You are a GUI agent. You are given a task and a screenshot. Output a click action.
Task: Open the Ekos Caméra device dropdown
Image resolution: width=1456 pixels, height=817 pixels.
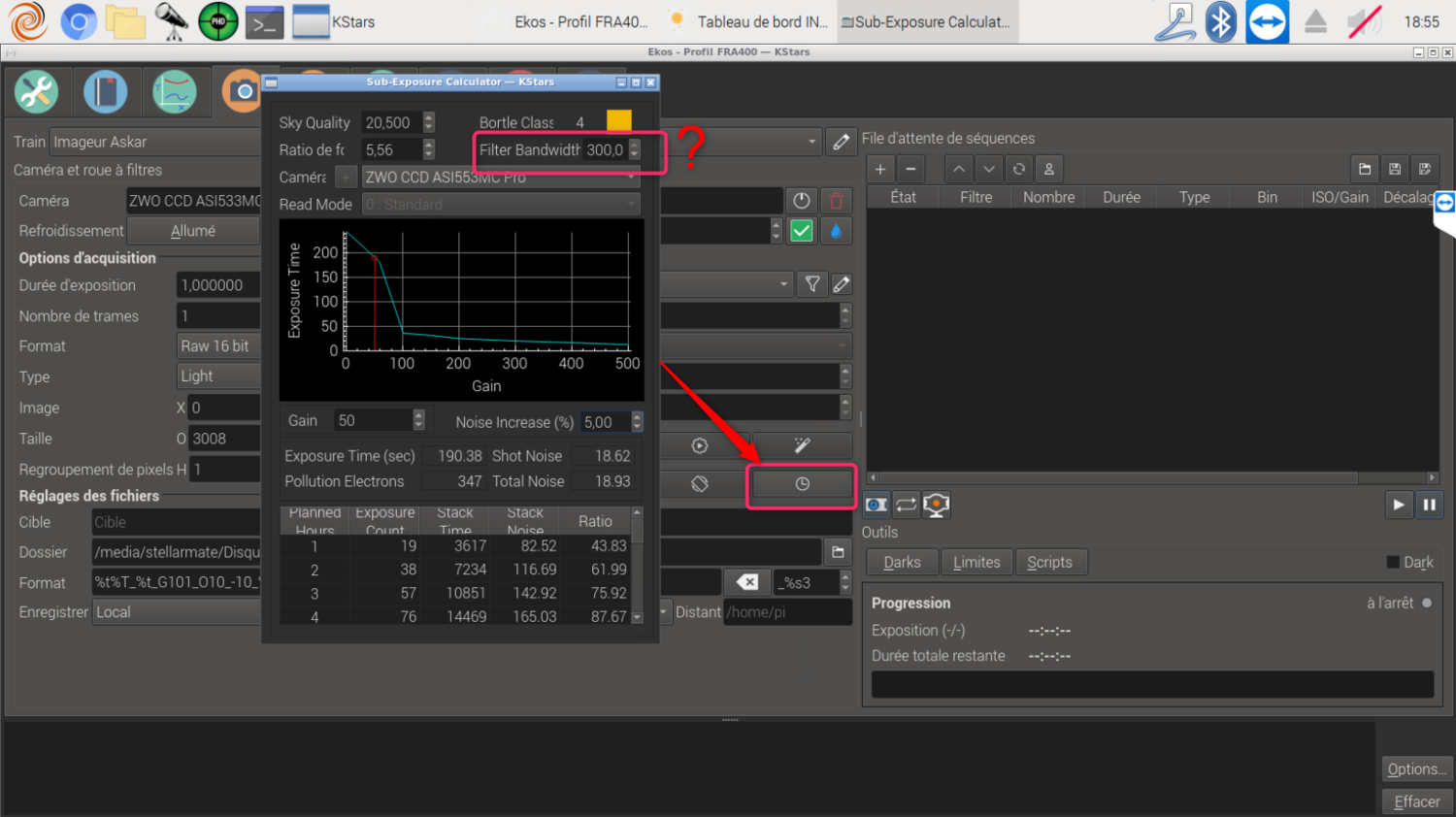point(193,201)
